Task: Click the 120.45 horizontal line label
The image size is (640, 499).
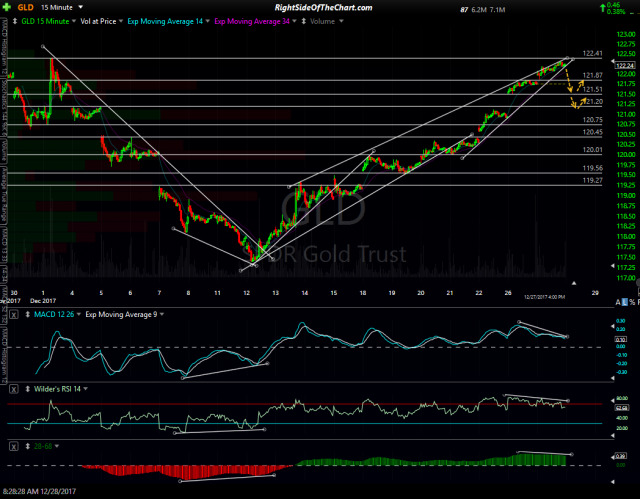Action: (x=592, y=132)
